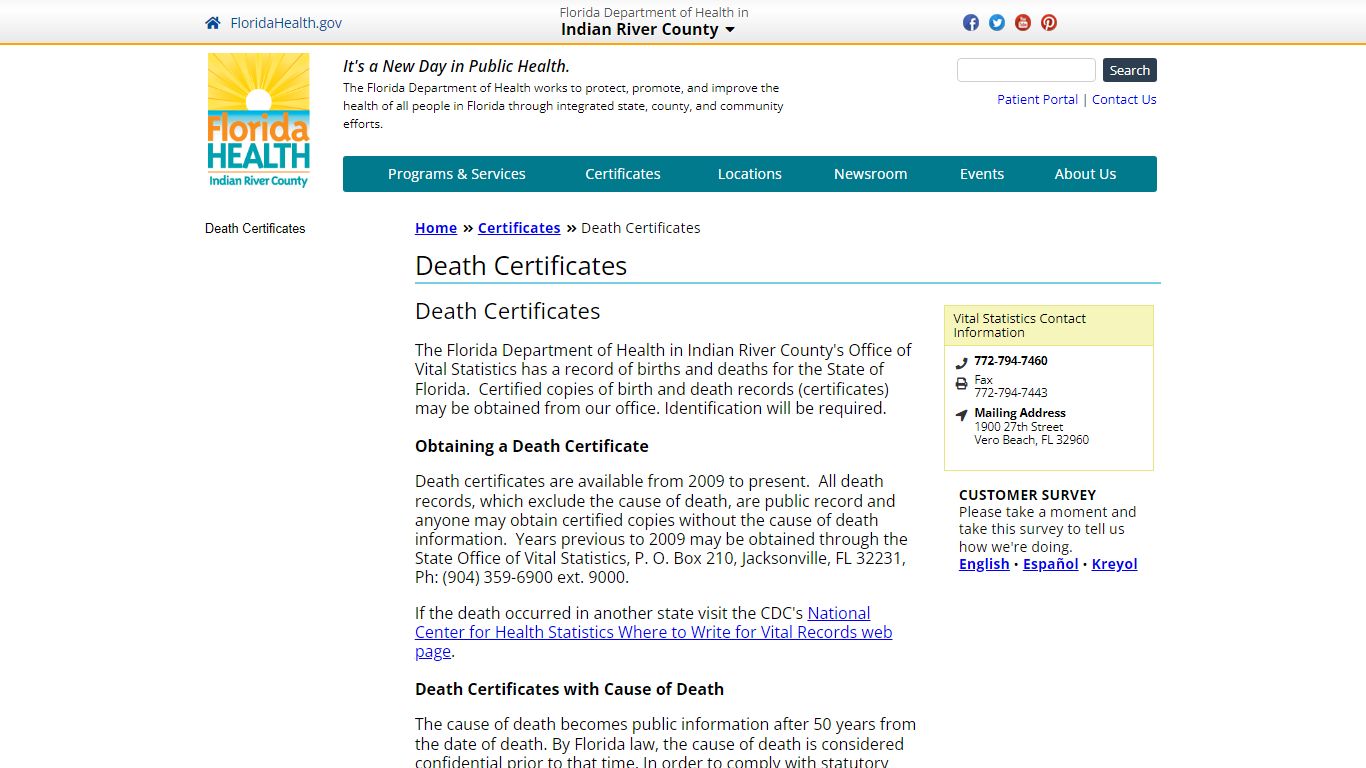1366x768 pixels.
Task: Focus the site search input field
Action: click(1026, 70)
